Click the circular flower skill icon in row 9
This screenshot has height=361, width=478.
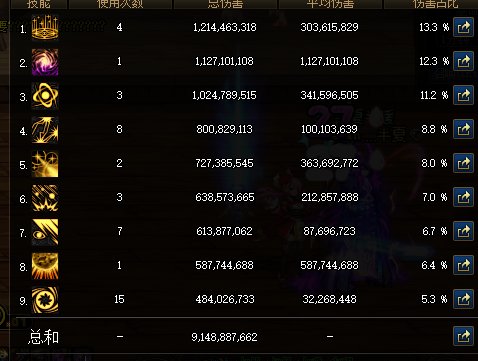click(x=45, y=300)
